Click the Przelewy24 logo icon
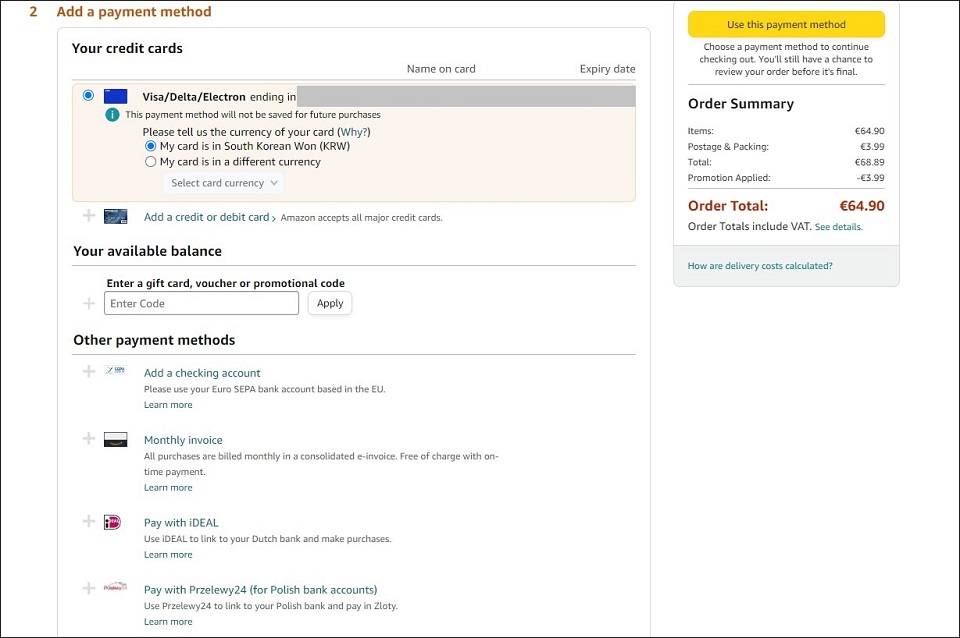960x638 pixels. 115,587
